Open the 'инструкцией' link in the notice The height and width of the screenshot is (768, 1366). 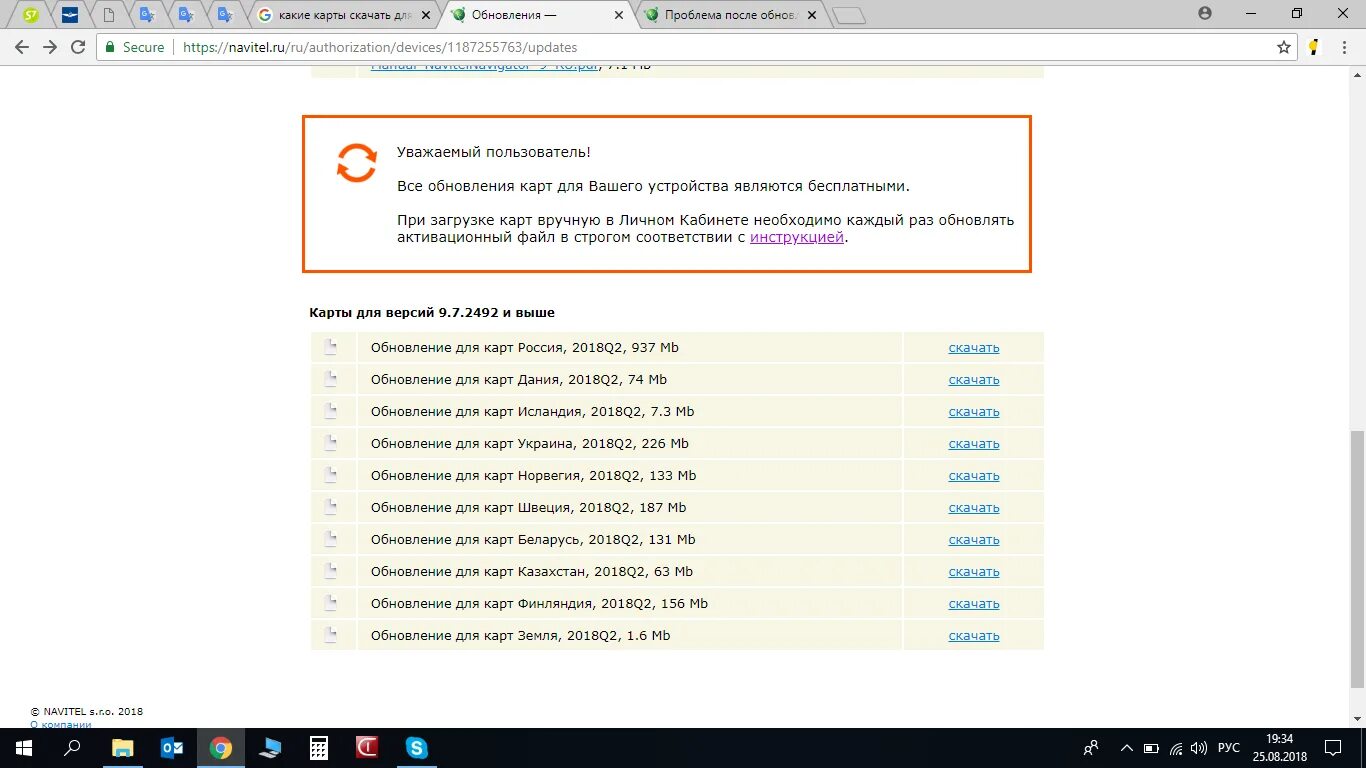pyautogui.click(x=797, y=237)
